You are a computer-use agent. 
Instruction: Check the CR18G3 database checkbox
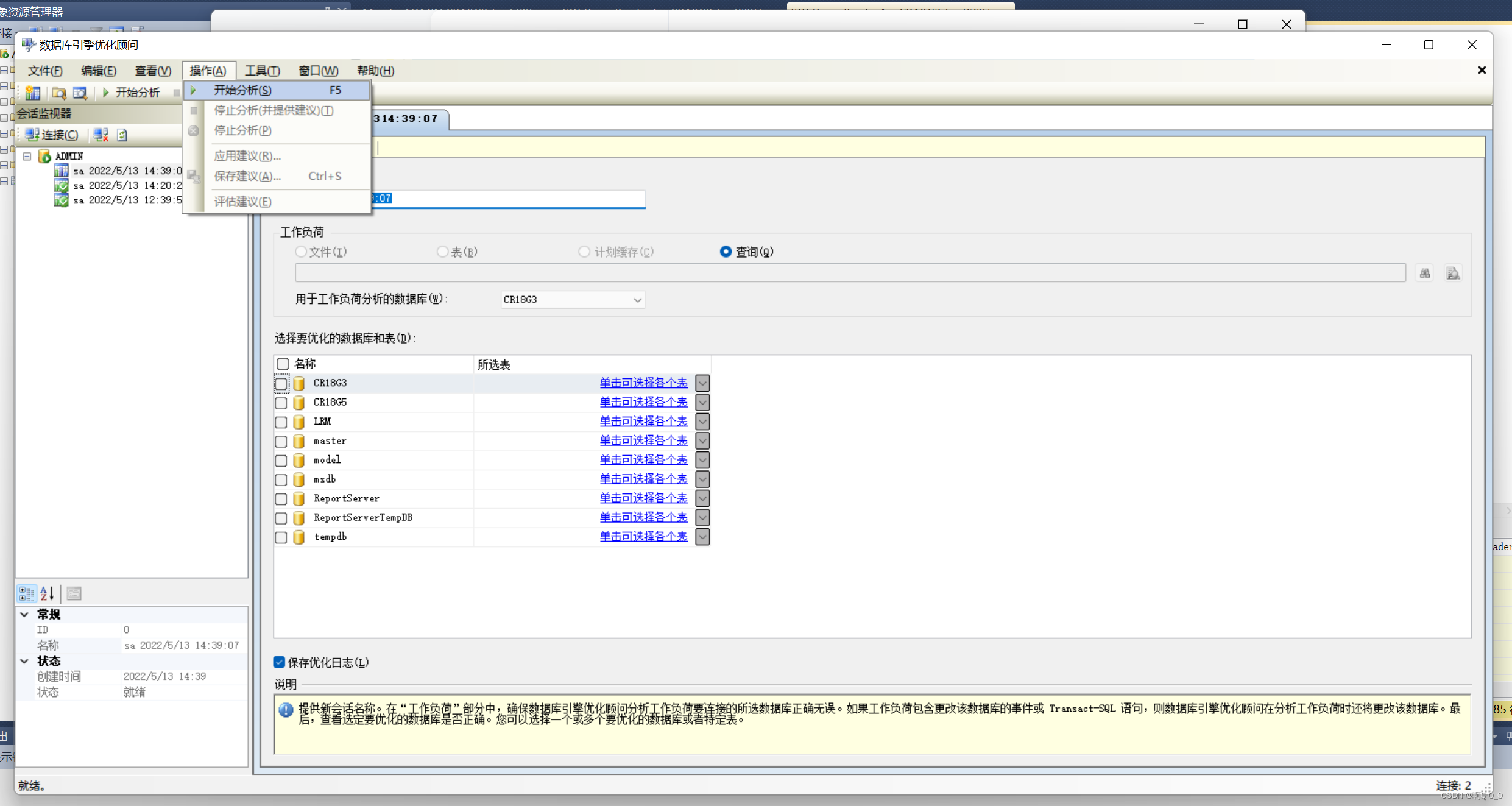(x=281, y=384)
